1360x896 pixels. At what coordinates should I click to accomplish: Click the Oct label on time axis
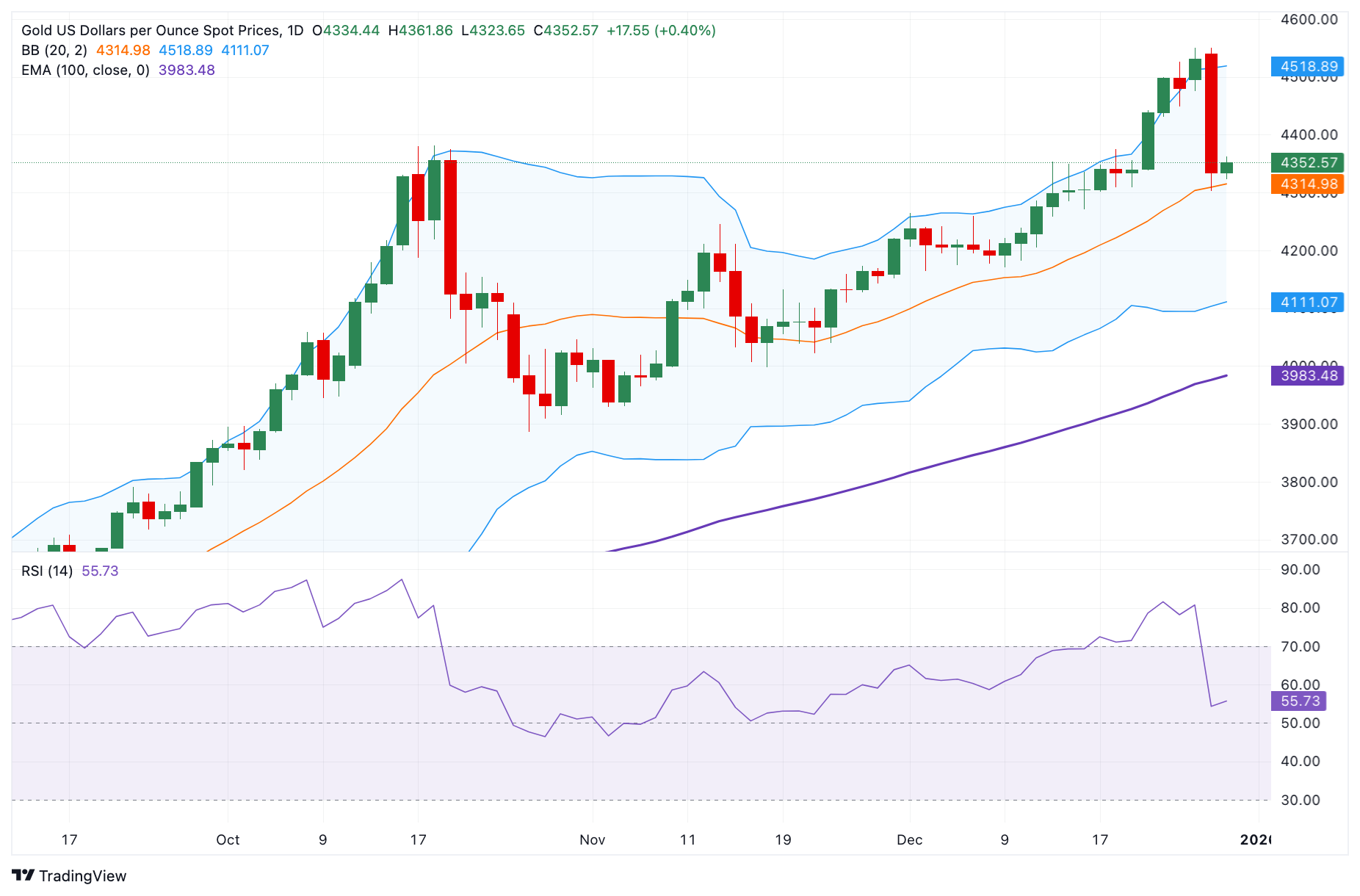point(228,839)
